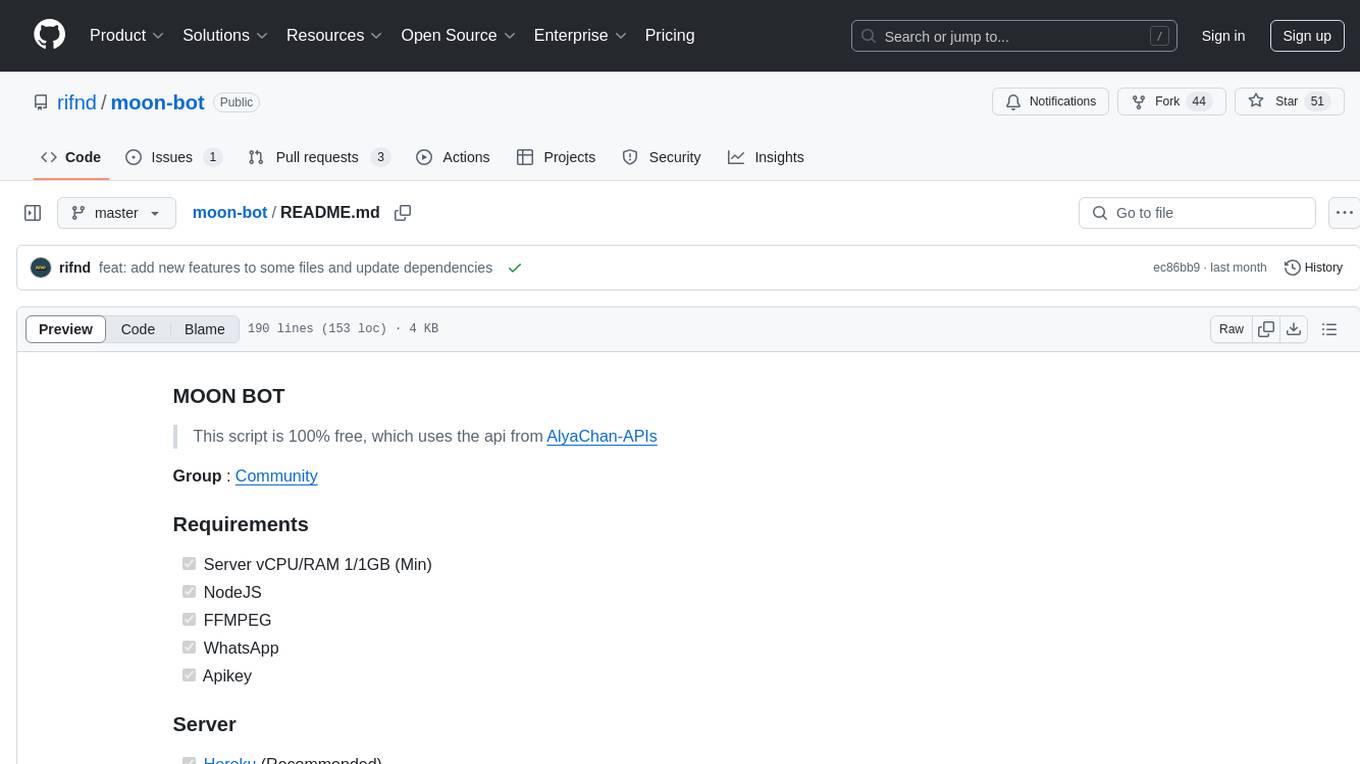Collapse the file tree side panel
The width and height of the screenshot is (1360, 764).
tap(33, 213)
